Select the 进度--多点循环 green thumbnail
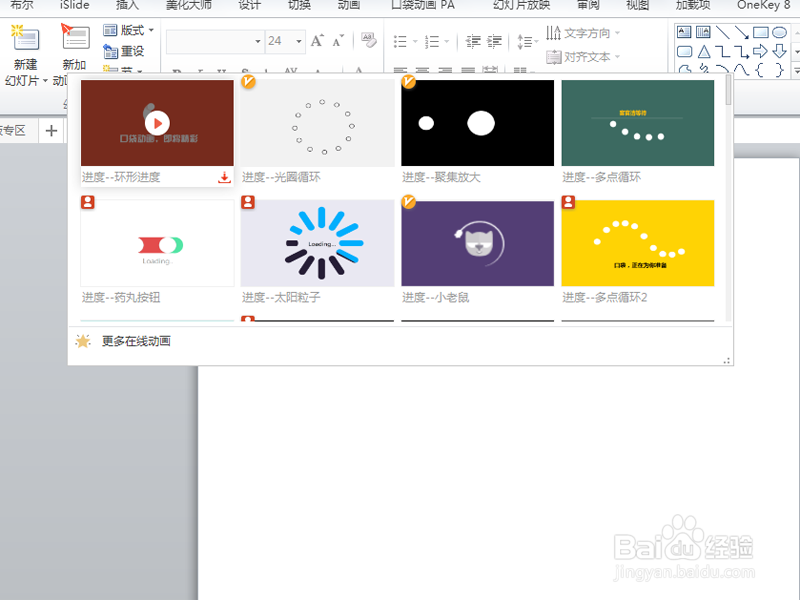Image resolution: width=800 pixels, height=600 pixels. [638, 122]
